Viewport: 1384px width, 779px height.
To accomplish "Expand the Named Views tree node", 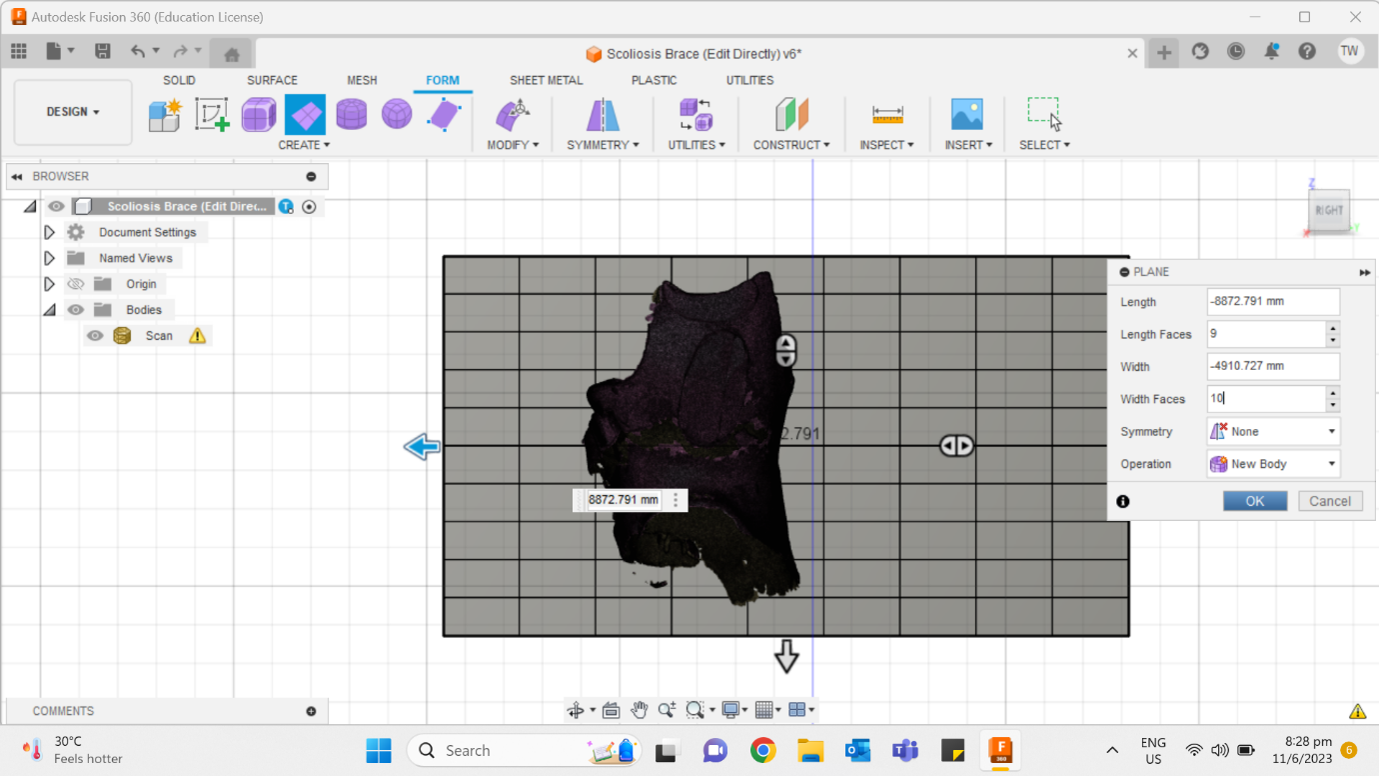I will pos(49,259).
